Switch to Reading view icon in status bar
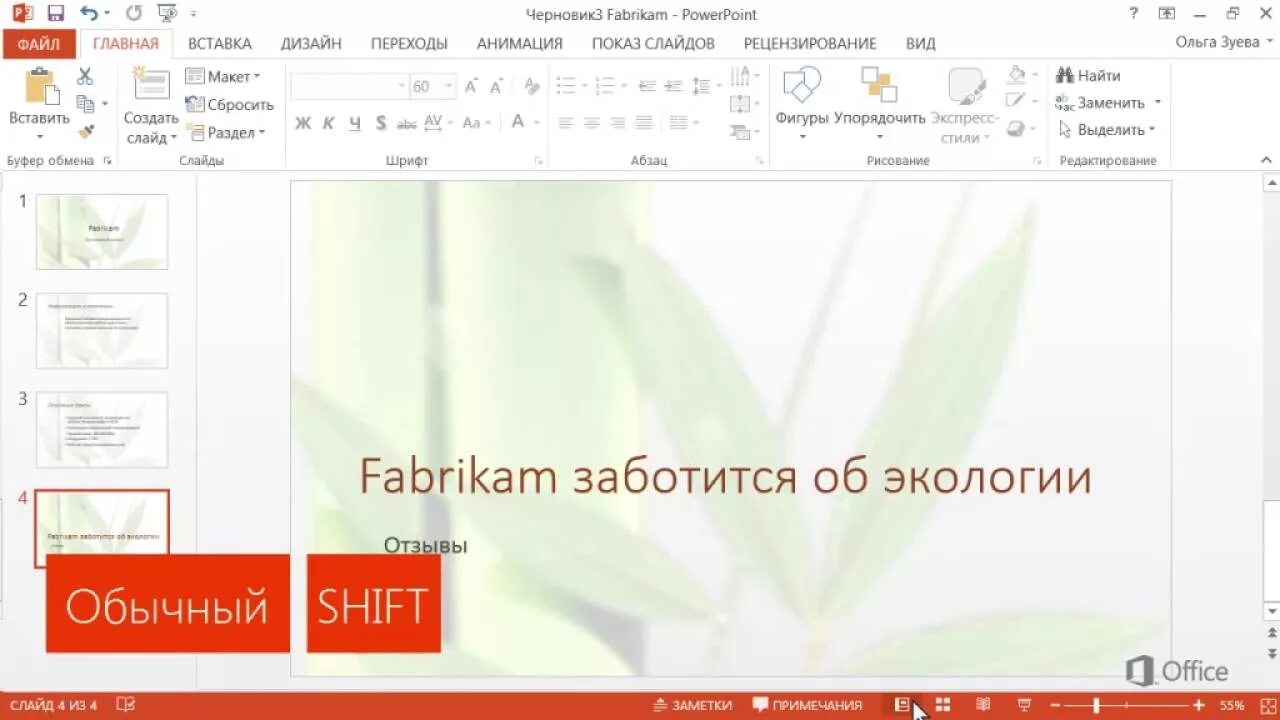The height and width of the screenshot is (720, 1280). click(983, 705)
